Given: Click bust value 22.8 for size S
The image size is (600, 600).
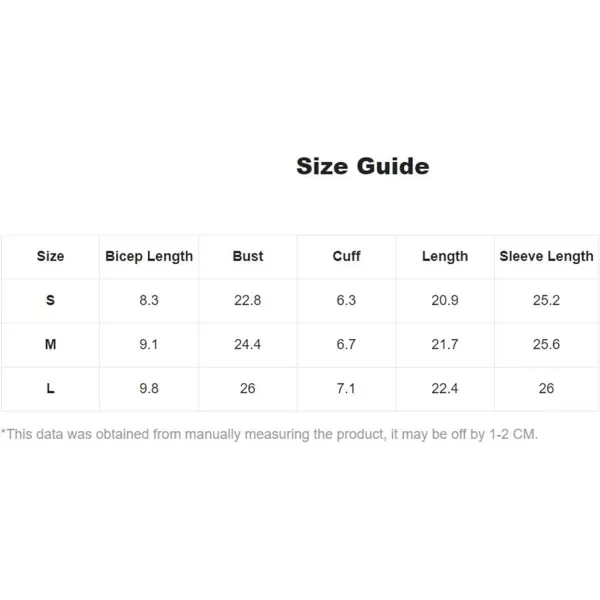Looking at the screenshot, I should click(x=248, y=300).
